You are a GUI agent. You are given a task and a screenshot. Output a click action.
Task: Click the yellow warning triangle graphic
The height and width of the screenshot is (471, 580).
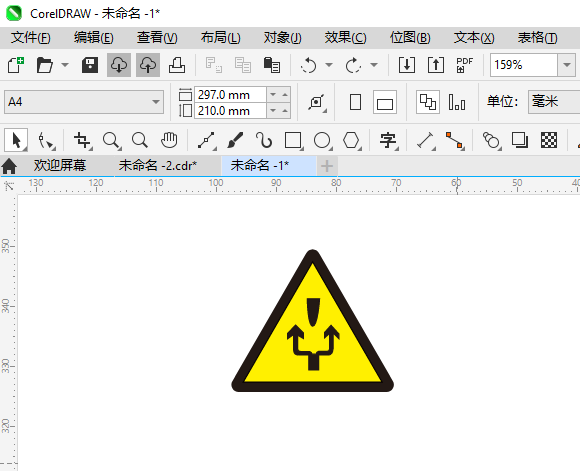coord(313,321)
